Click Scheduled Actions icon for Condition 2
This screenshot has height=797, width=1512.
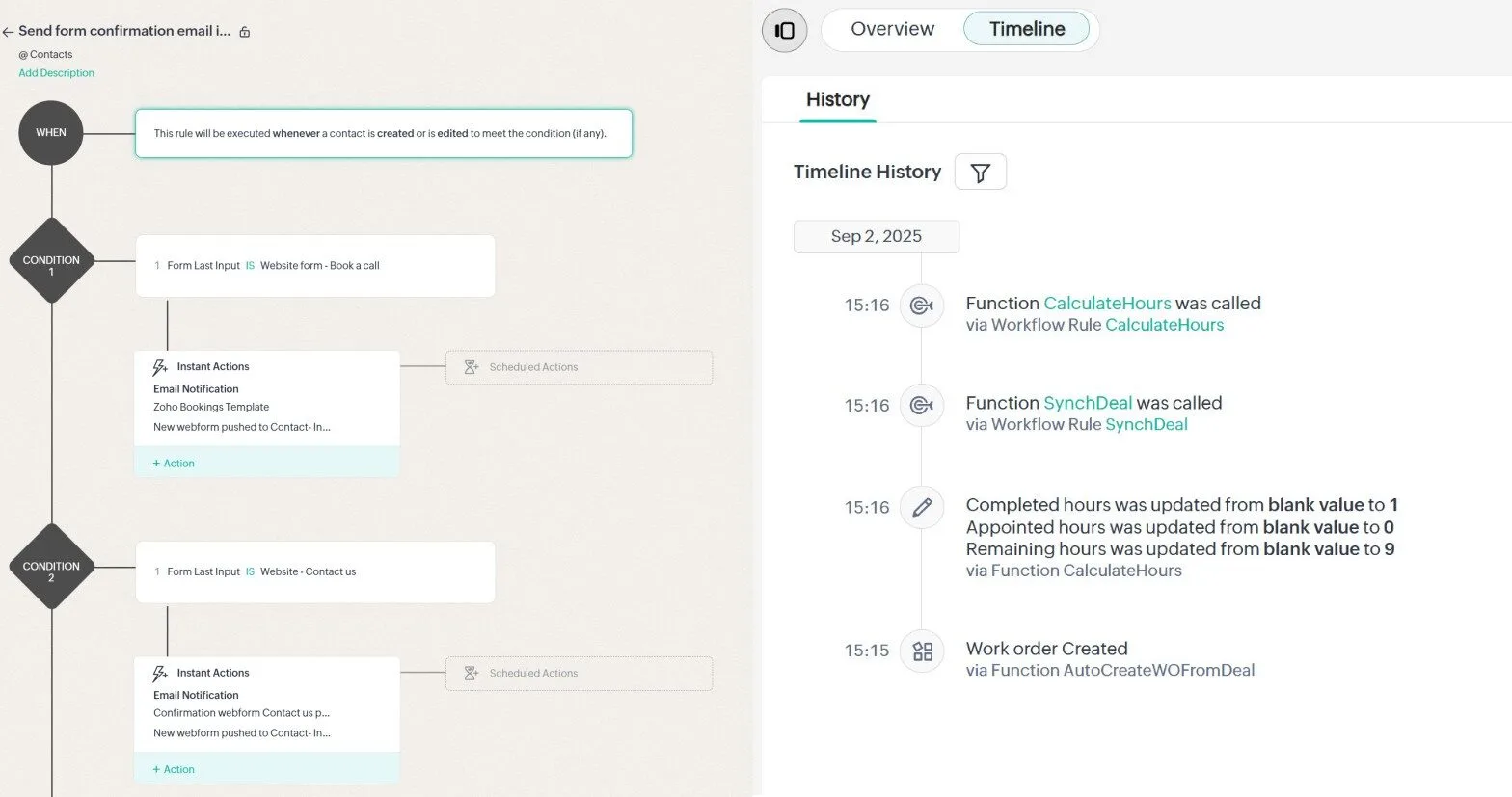(x=472, y=674)
